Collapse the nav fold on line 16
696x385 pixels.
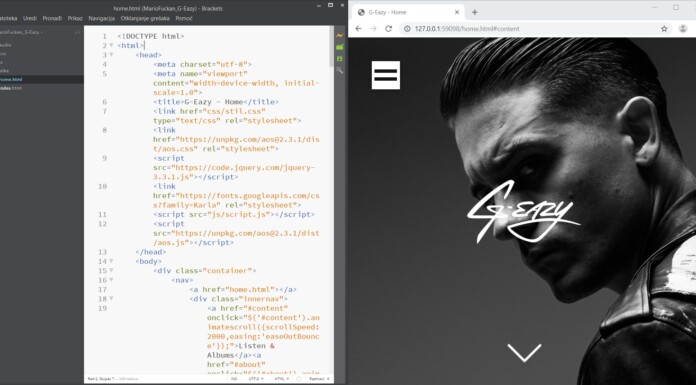[x=111, y=280]
